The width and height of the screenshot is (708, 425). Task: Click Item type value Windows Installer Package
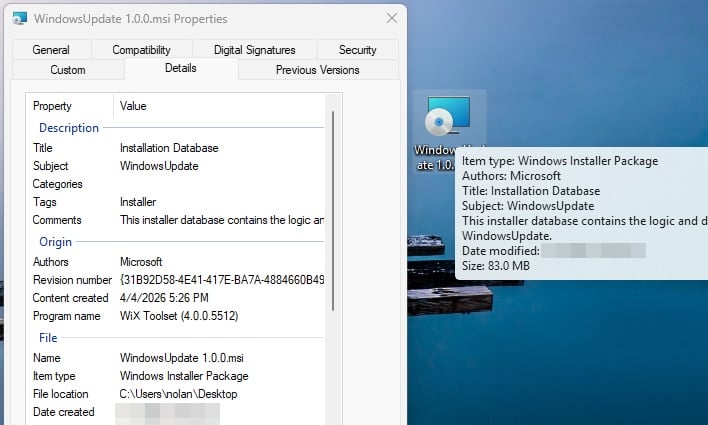click(184, 376)
